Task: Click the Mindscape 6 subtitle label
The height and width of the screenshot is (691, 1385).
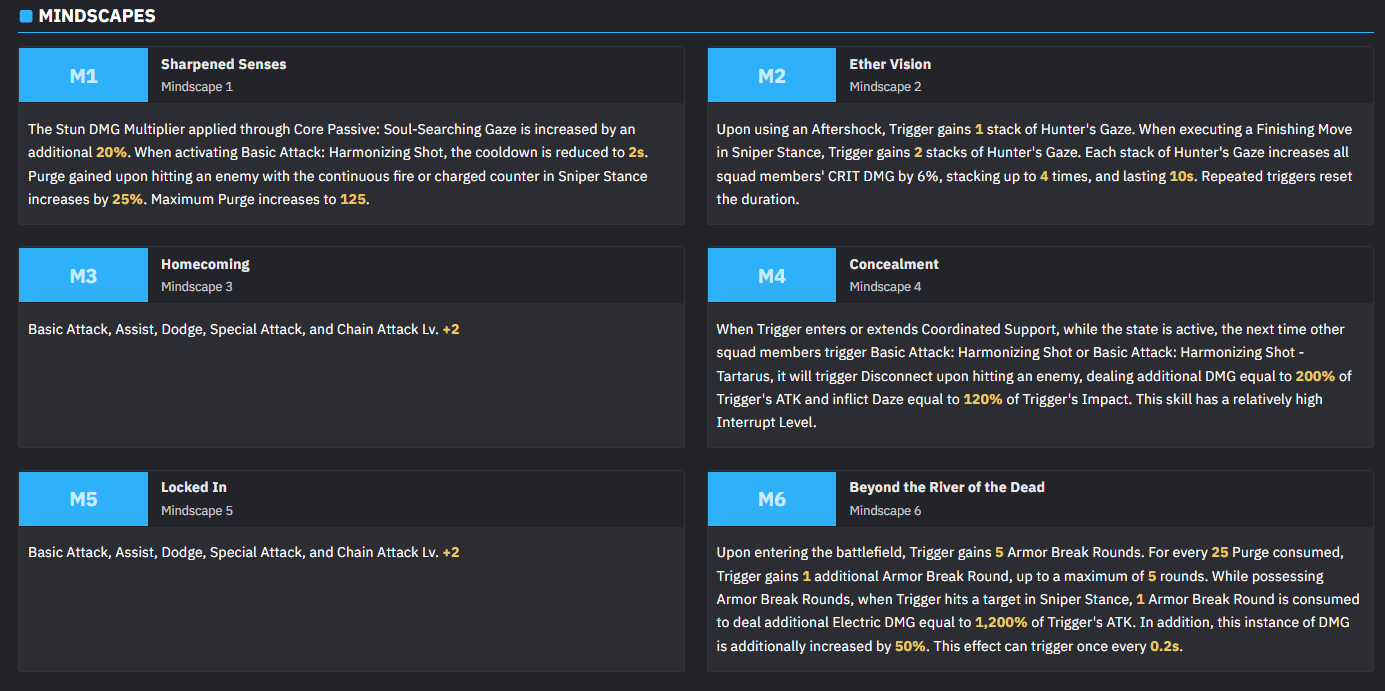Action: (x=885, y=511)
